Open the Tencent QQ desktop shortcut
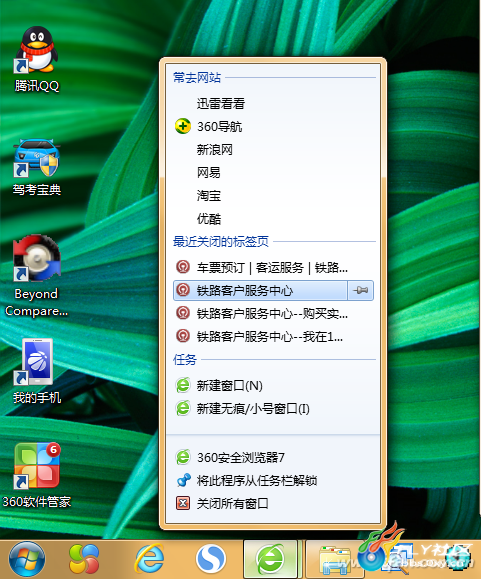The image size is (481, 579). coord(37,59)
